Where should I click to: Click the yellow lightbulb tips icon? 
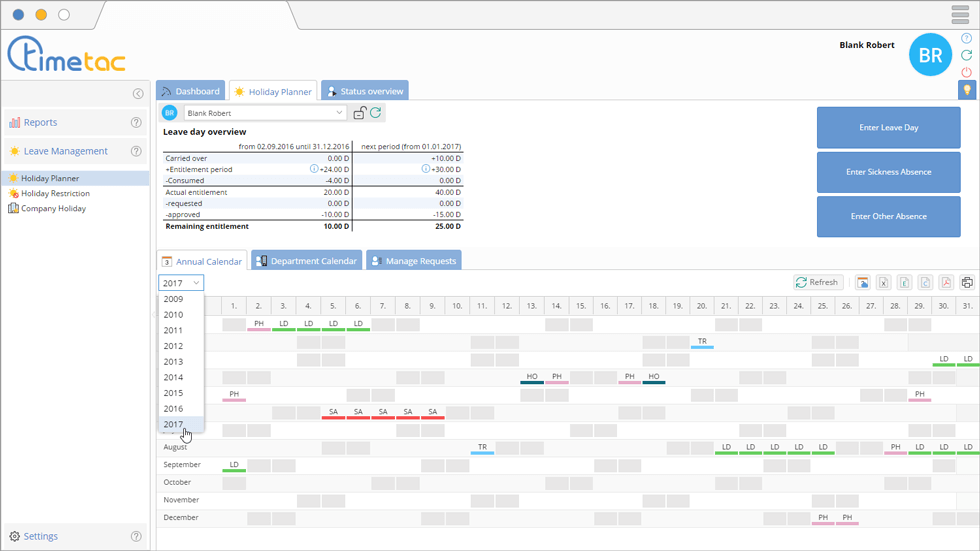pos(967,90)
